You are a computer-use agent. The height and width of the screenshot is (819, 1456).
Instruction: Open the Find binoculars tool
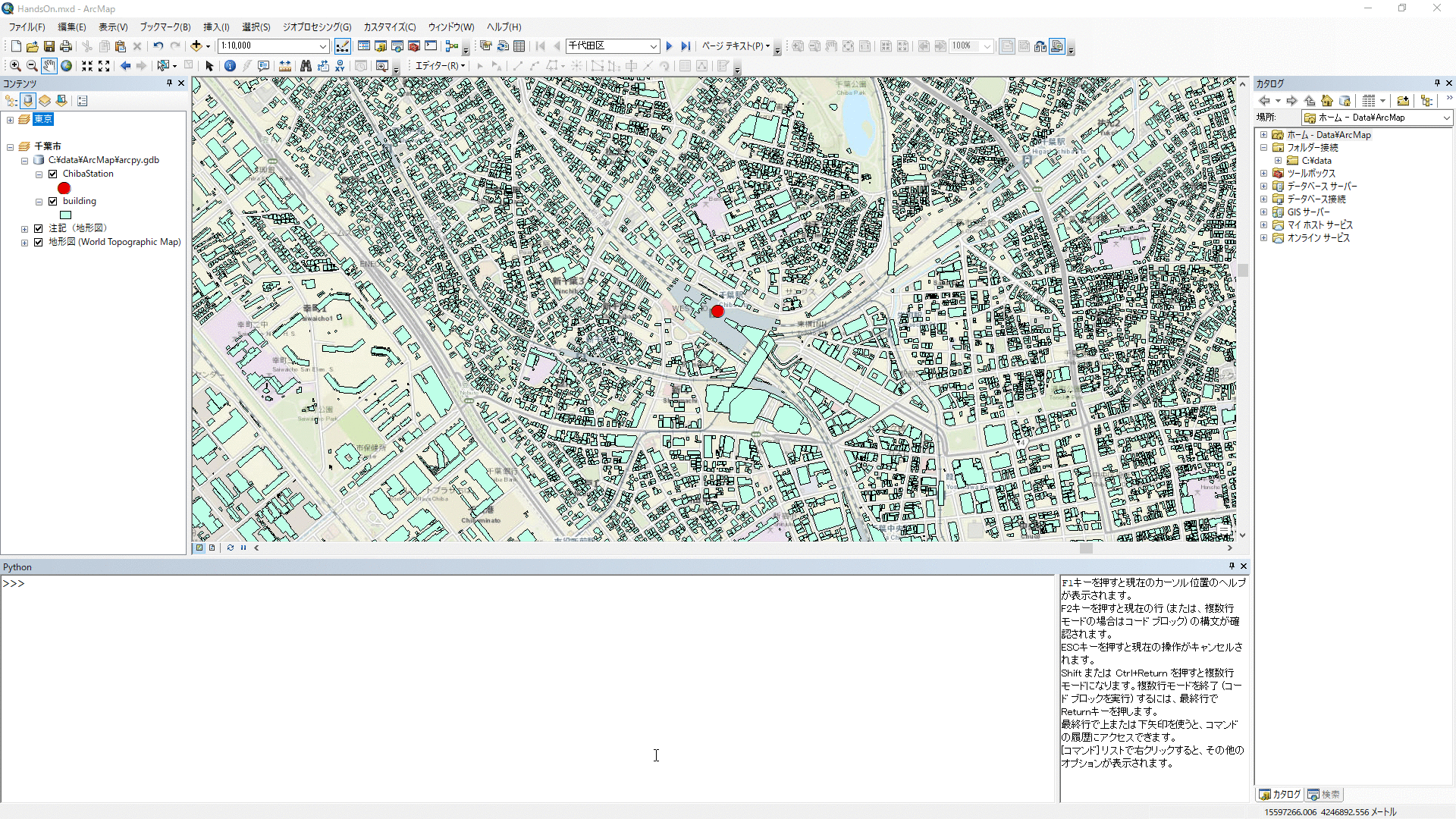(x=306, y=66)
